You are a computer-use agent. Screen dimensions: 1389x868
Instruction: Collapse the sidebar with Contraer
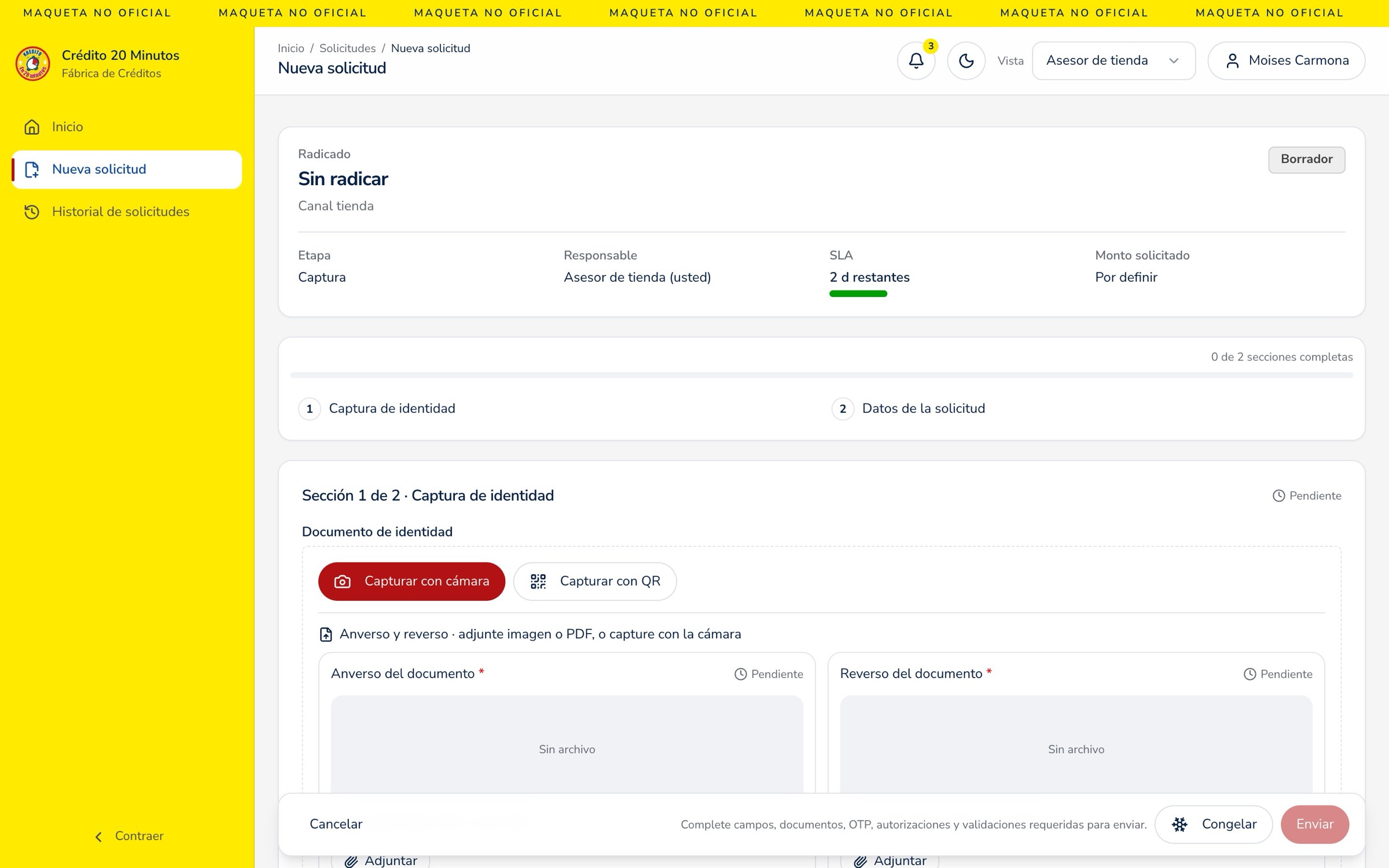128,836
